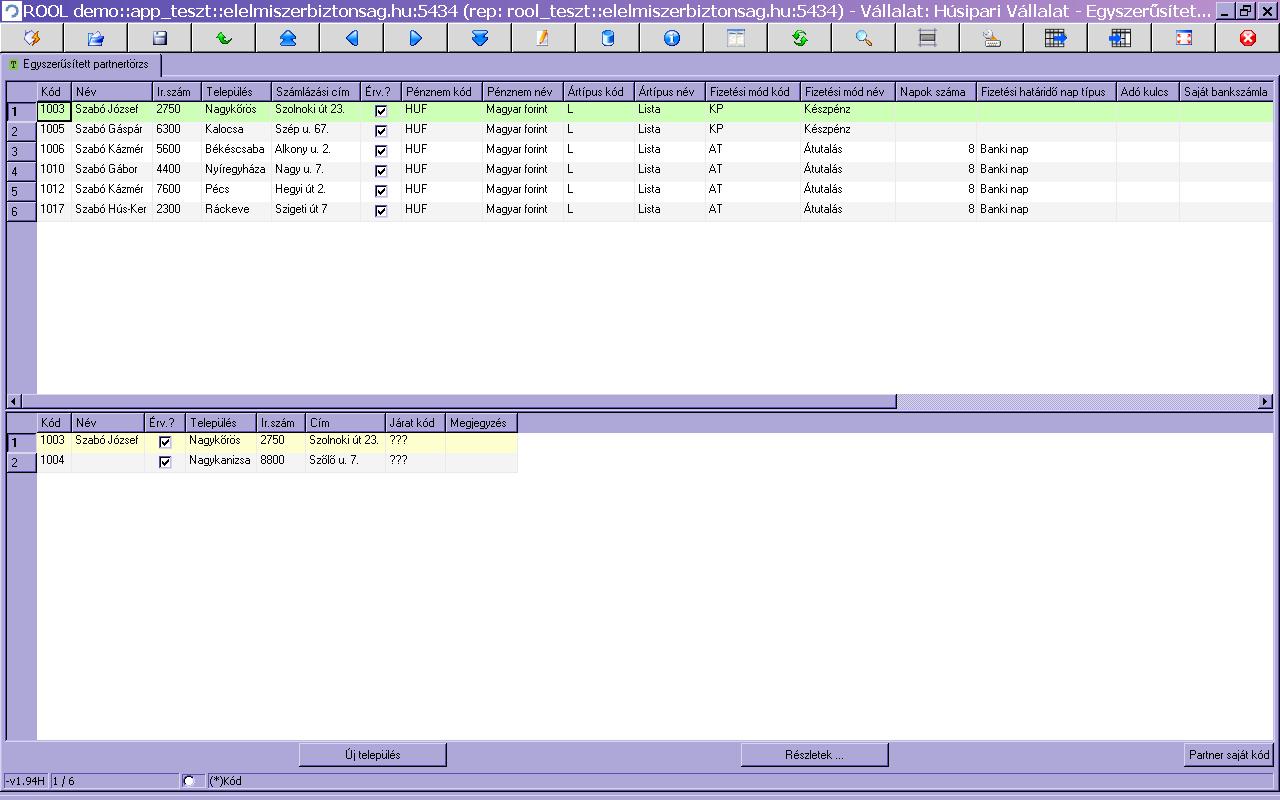This screenshot has width=1280, height=800.
Task: Click the floppy disk save icon
Action: click(x=160, y=38)
